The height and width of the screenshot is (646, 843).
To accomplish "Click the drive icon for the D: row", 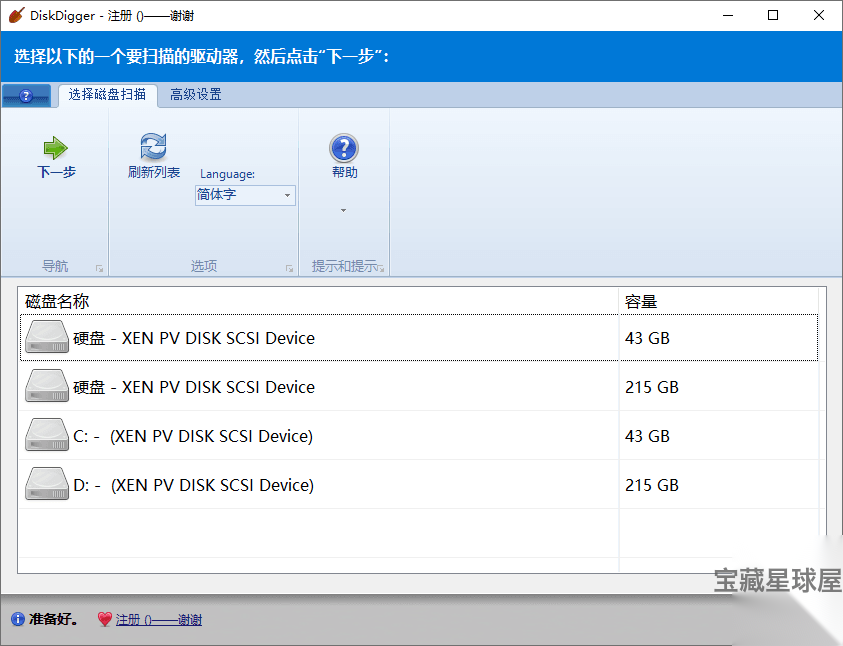I will coord(47,484).
